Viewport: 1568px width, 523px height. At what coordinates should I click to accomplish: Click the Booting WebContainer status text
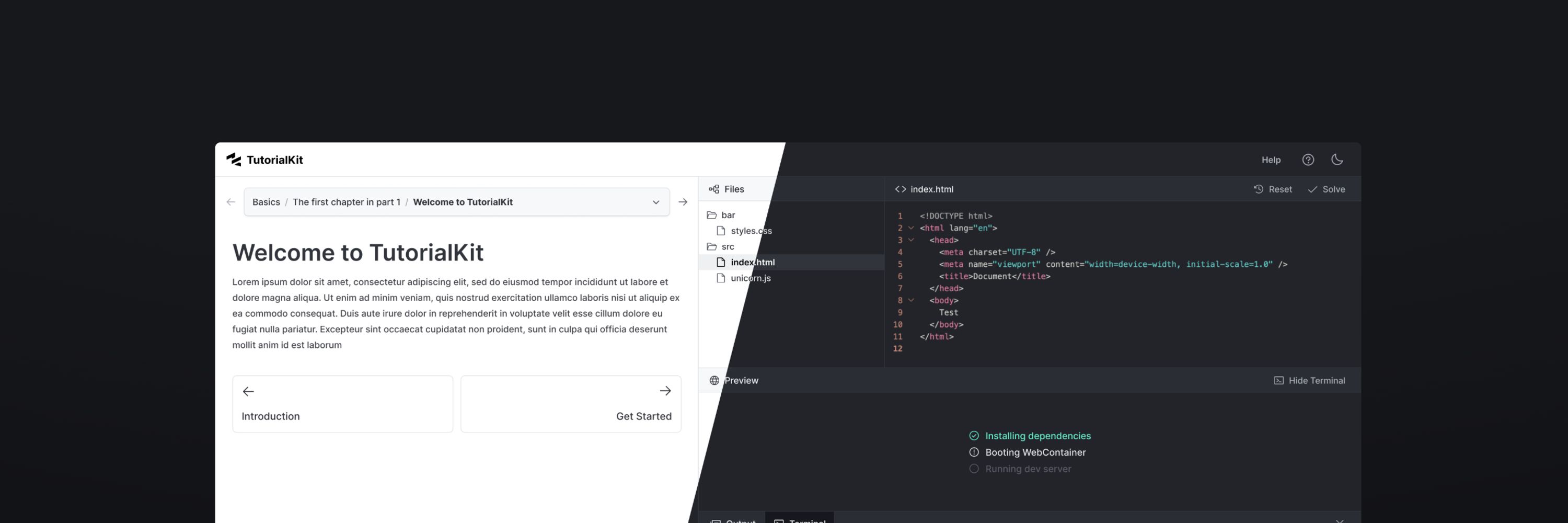pos(1035,452)
